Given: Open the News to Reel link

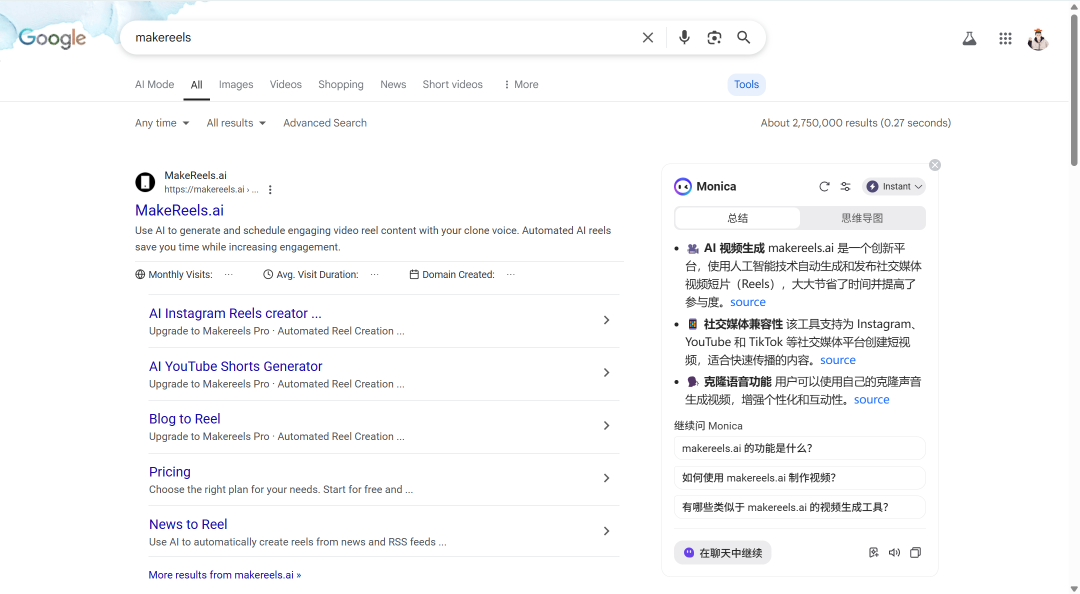Looking at the screenshot, I should coord(188,524).
